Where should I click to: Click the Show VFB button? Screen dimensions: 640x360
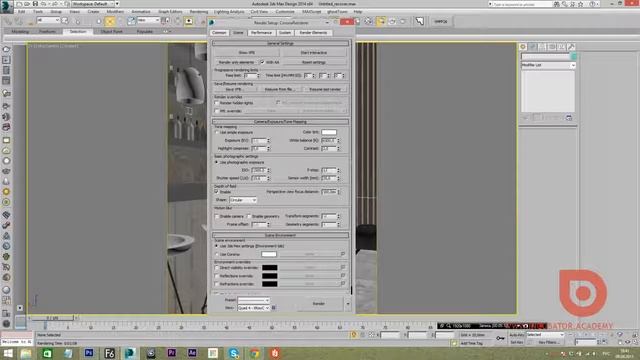click(246, 53)
